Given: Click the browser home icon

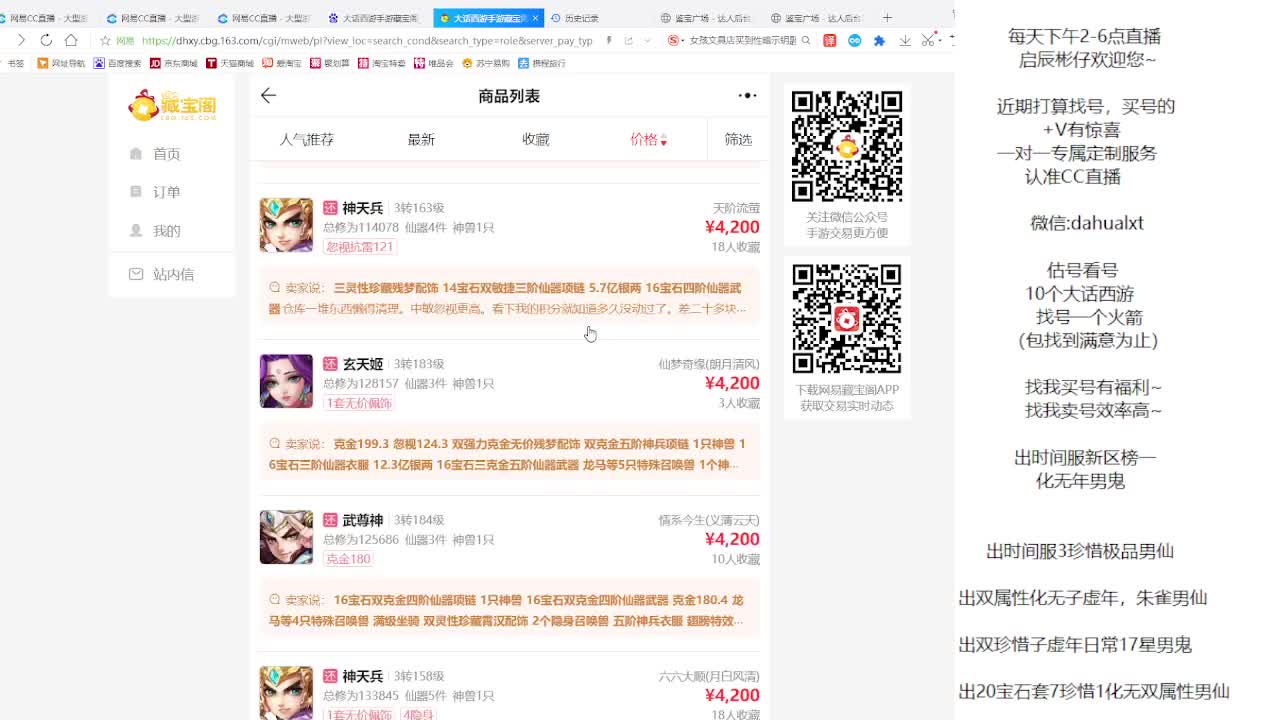Looking at the screenshot, I should pyautogui.click(x=71, y=40).
